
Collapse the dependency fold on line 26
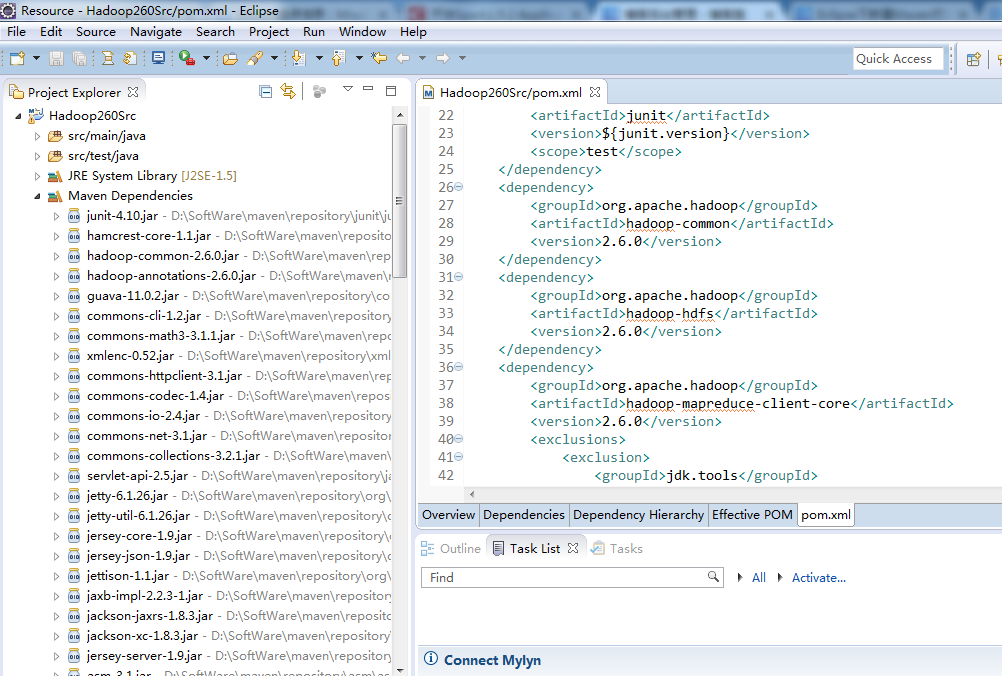(458, 187)
